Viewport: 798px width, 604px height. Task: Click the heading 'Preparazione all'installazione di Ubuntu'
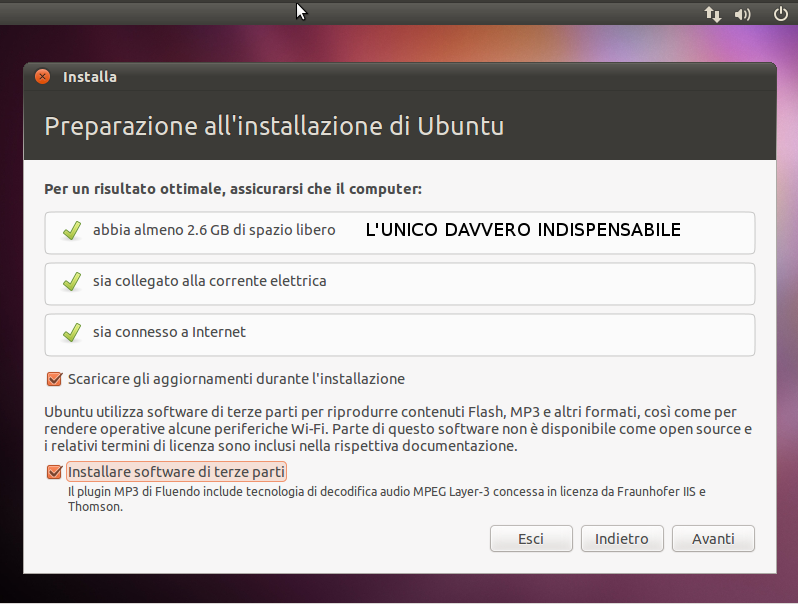click(x=274, y=126)
